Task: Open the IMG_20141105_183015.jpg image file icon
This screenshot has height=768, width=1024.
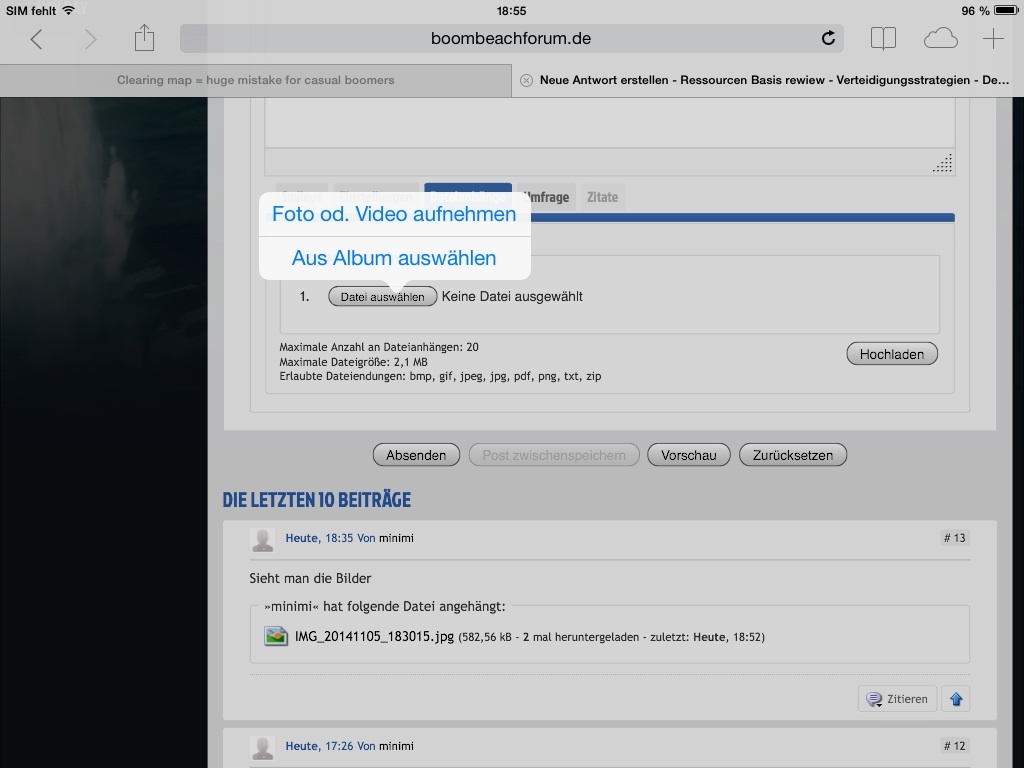Action: click(x=276, y=636)
